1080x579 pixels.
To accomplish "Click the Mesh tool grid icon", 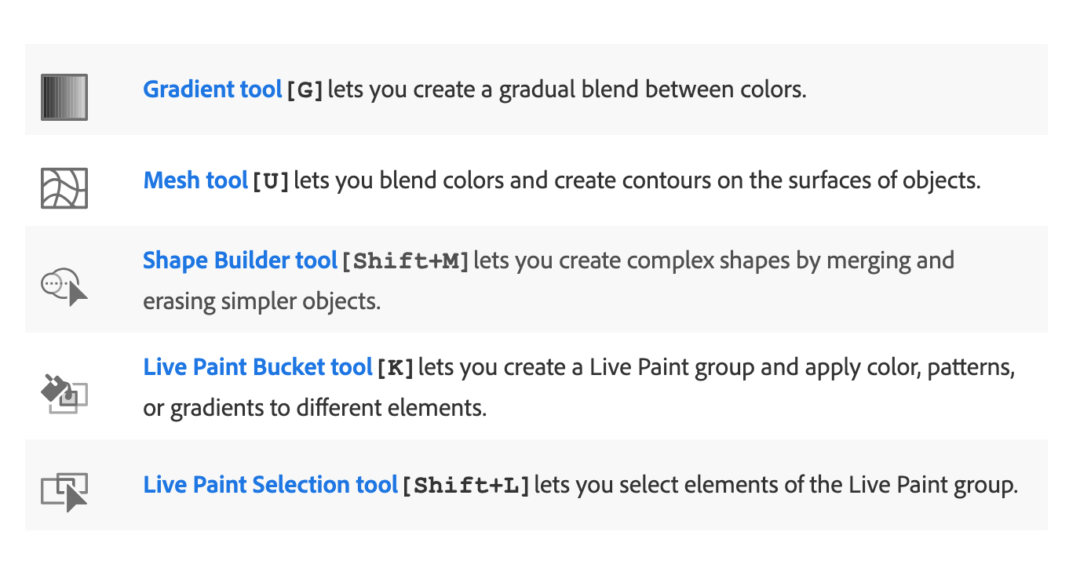I will tap(64, 188).
